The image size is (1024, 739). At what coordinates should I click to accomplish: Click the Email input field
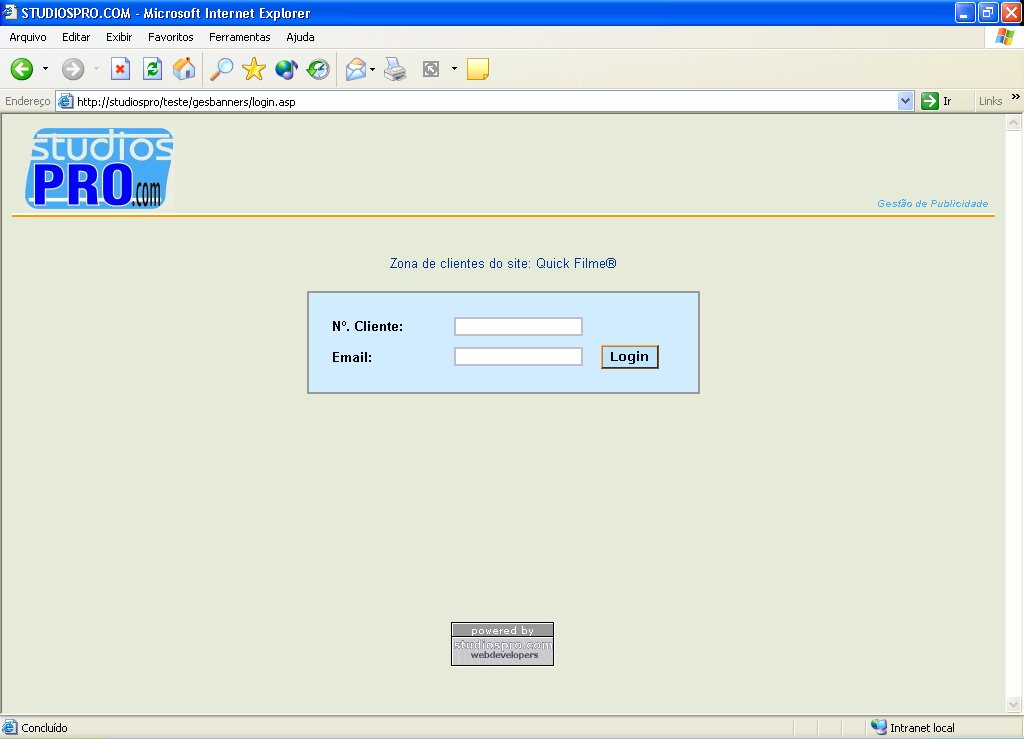[518, 357]
